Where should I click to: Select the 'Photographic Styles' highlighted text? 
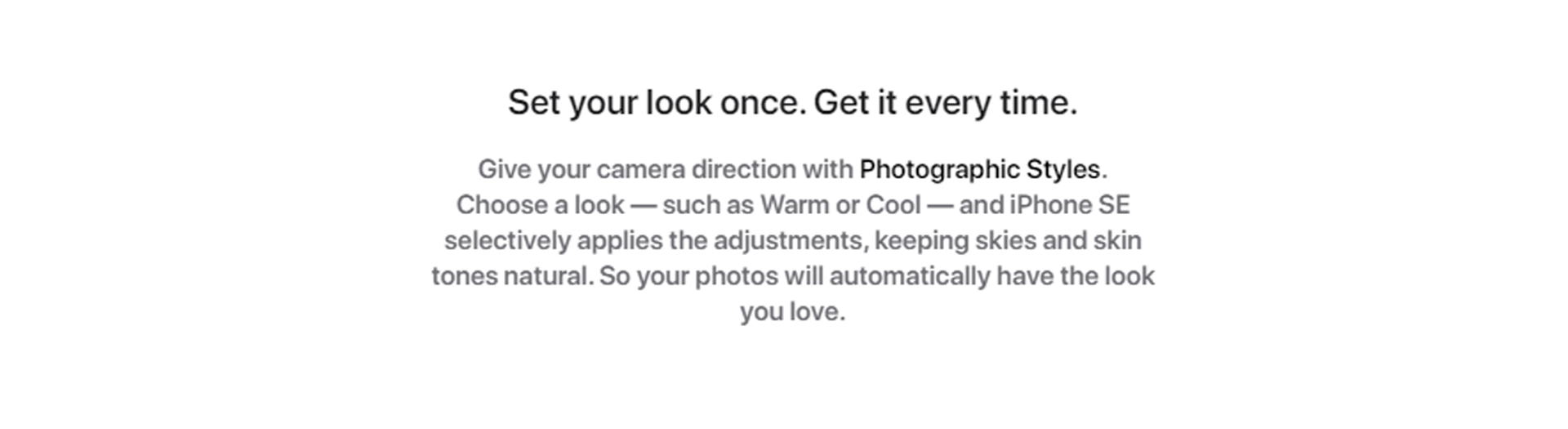[x=980, y=169]
